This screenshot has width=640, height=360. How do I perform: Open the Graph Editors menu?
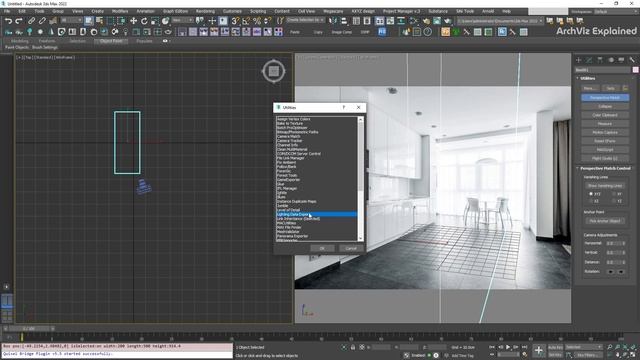tap(176, 11)
